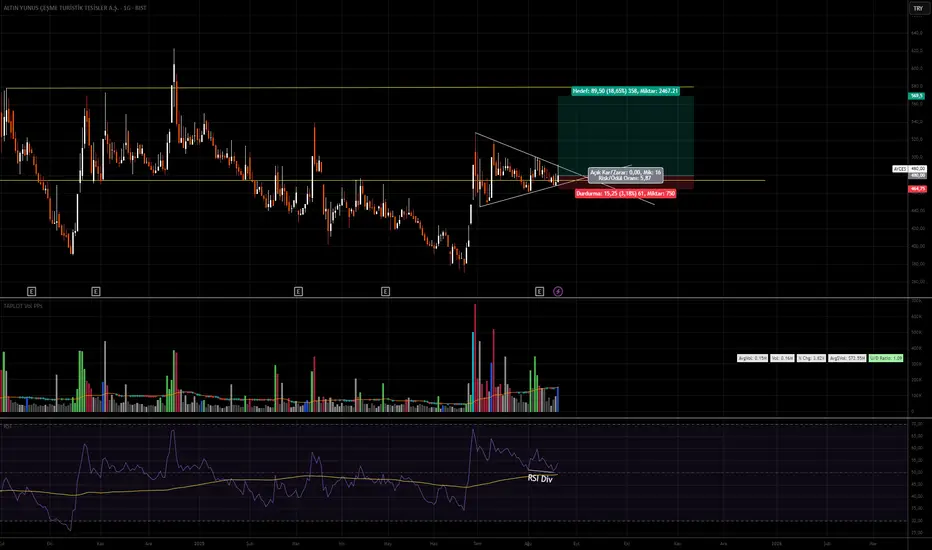Click the fifth earnings E marker
Viewport: 932px width, 550px height.
(x=539, y=291)
